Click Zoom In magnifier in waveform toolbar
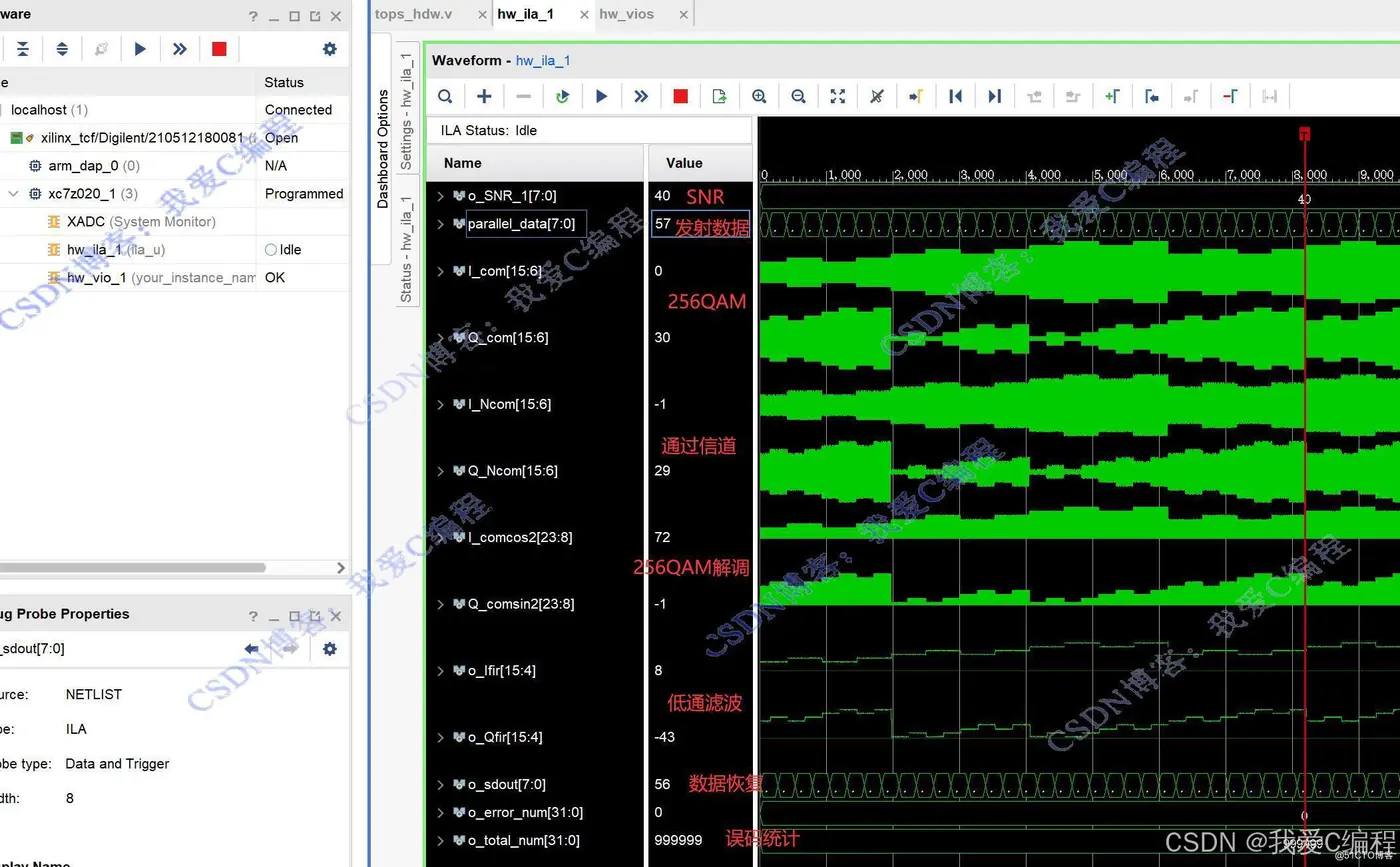This screenshot has height=867, width=1400. point(759,96)
